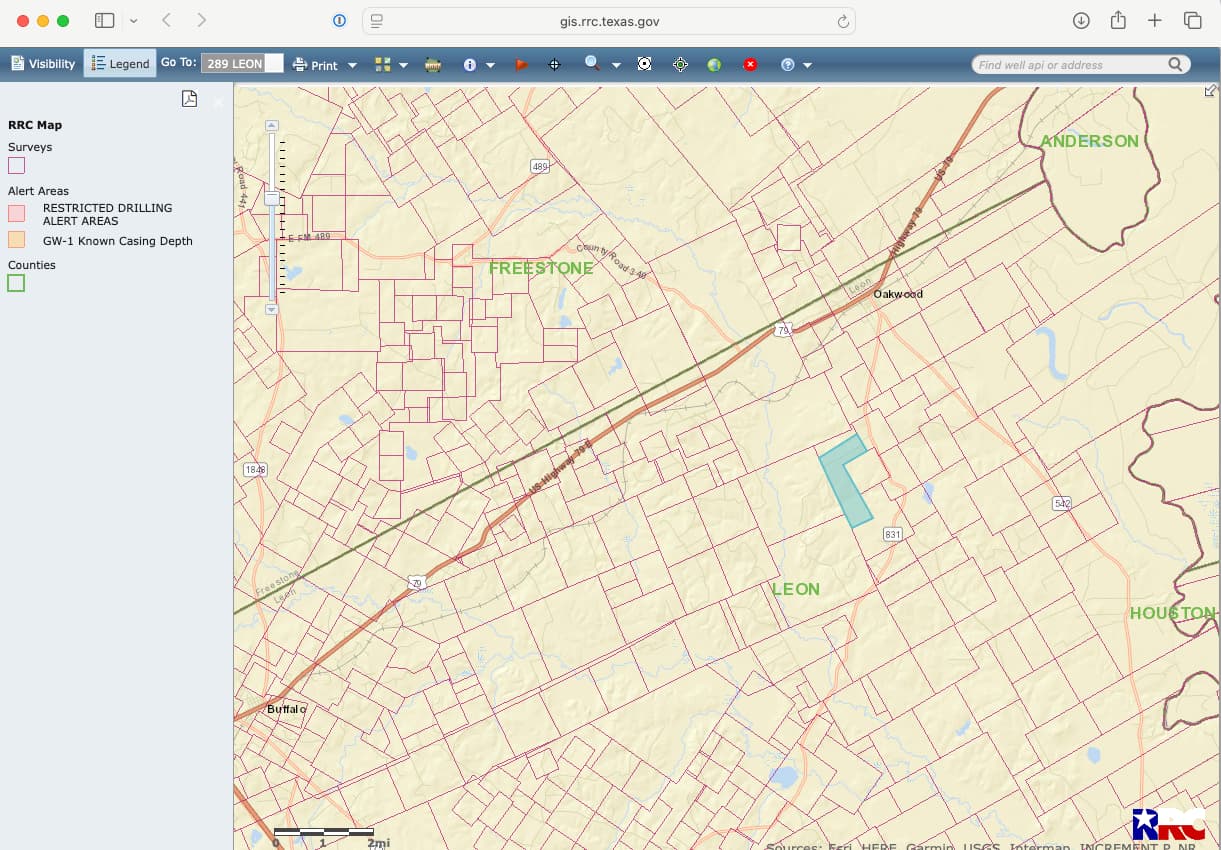Activate the magnifier search tool
This screenshot has width=1221, height=850.
point(592,64)
